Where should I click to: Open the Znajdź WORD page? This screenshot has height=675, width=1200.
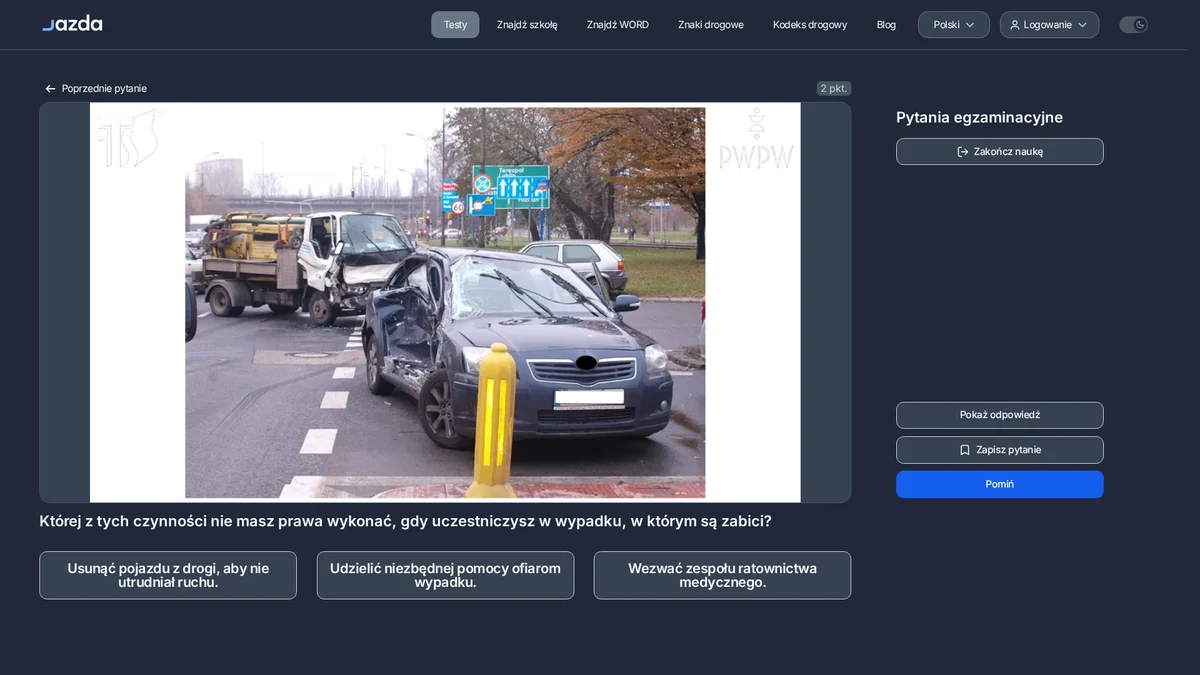point(618,25)
